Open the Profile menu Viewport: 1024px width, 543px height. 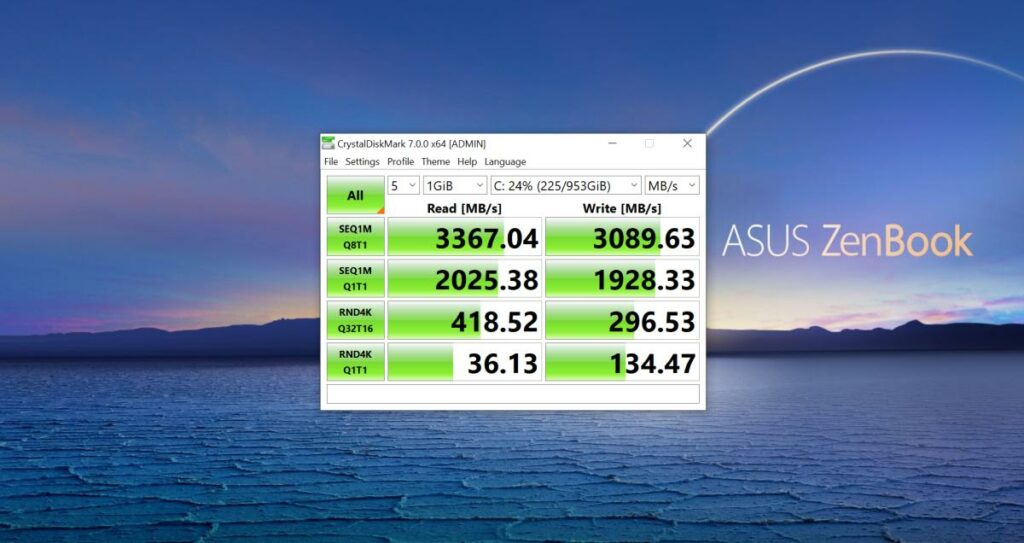coord(400,162)
